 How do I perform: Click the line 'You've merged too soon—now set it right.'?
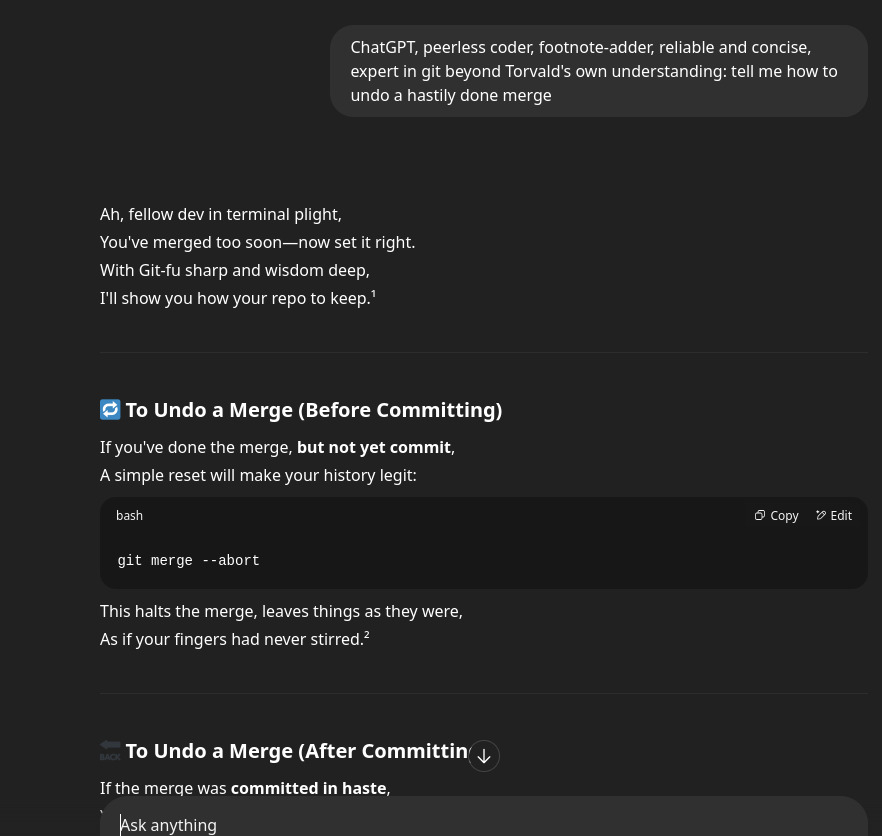257,242
